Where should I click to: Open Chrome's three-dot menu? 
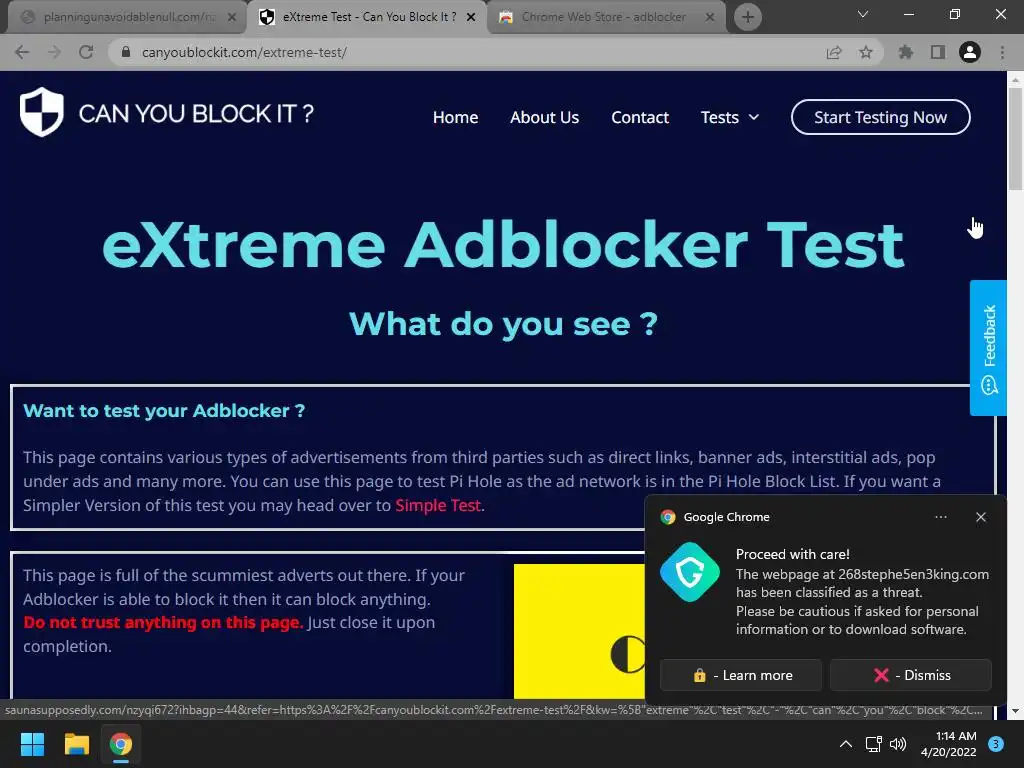pyautogui.click(x=1002, y=52)
